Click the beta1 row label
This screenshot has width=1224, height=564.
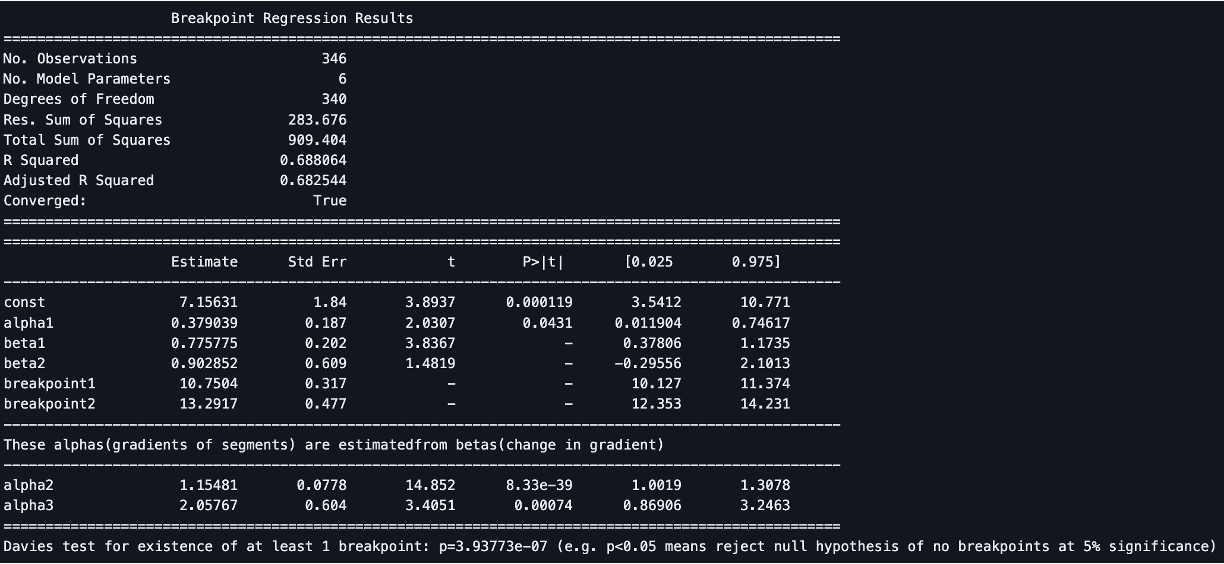click(x=24, y=343)
